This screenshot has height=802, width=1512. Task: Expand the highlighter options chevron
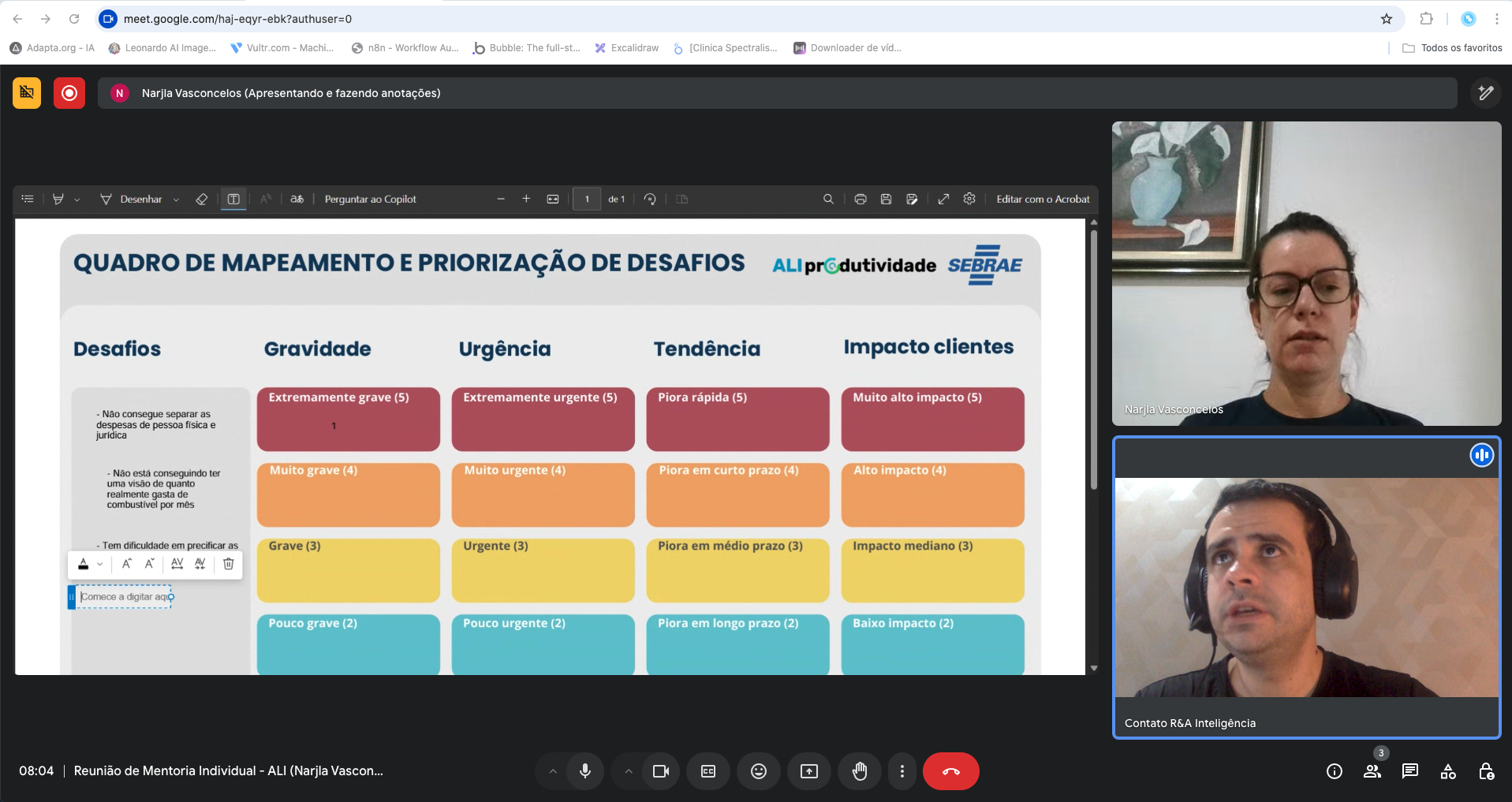pyautogui.click(x=77, y=200)
